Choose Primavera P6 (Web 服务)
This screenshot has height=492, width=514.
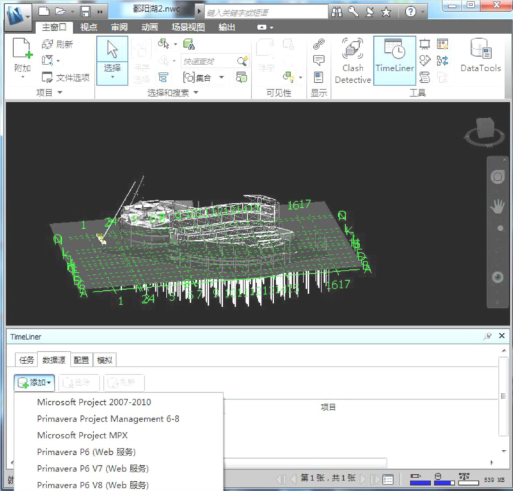pos(86,452)
